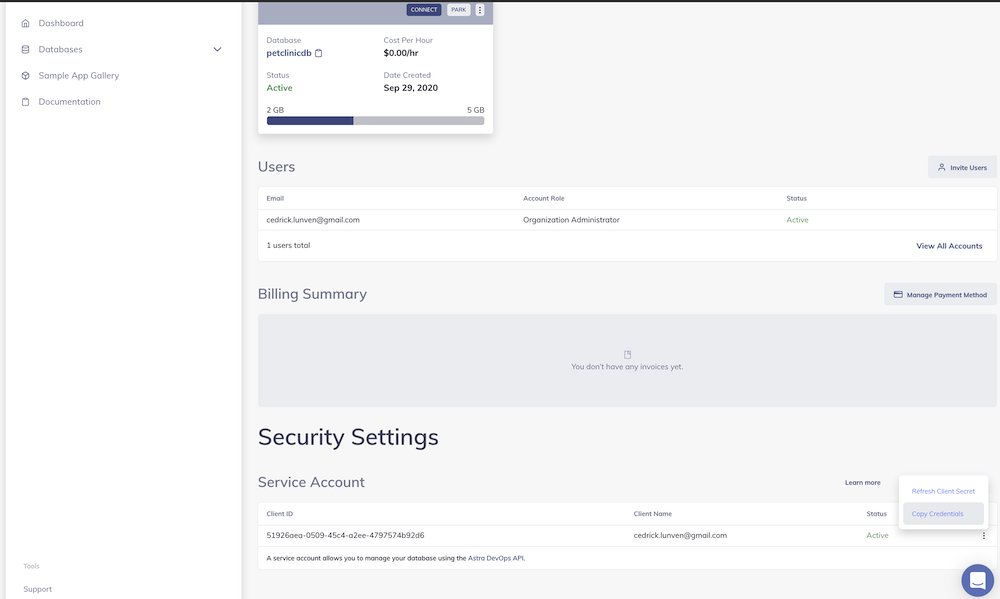Click the Documentation clipboard icon
This screenshot has width=1000, height=599.
pyautogui.click(x=25, y=102)
